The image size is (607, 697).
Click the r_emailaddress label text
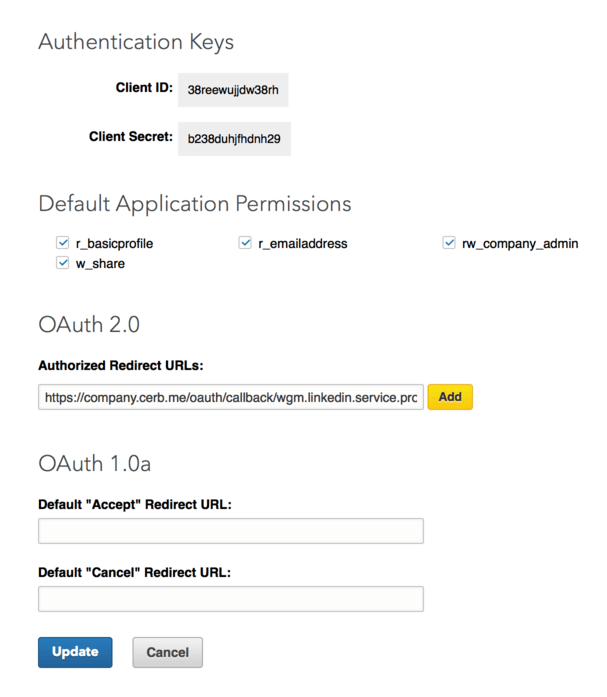(x=303, y=244)
